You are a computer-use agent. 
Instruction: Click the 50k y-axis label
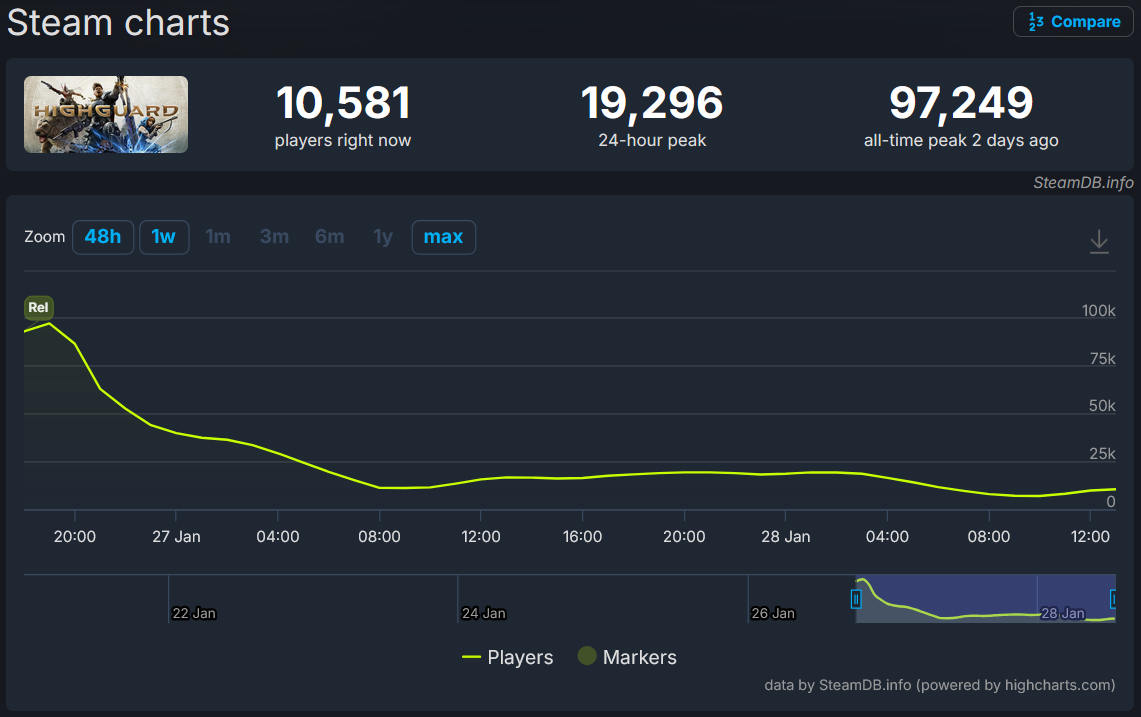point(1102,405)
